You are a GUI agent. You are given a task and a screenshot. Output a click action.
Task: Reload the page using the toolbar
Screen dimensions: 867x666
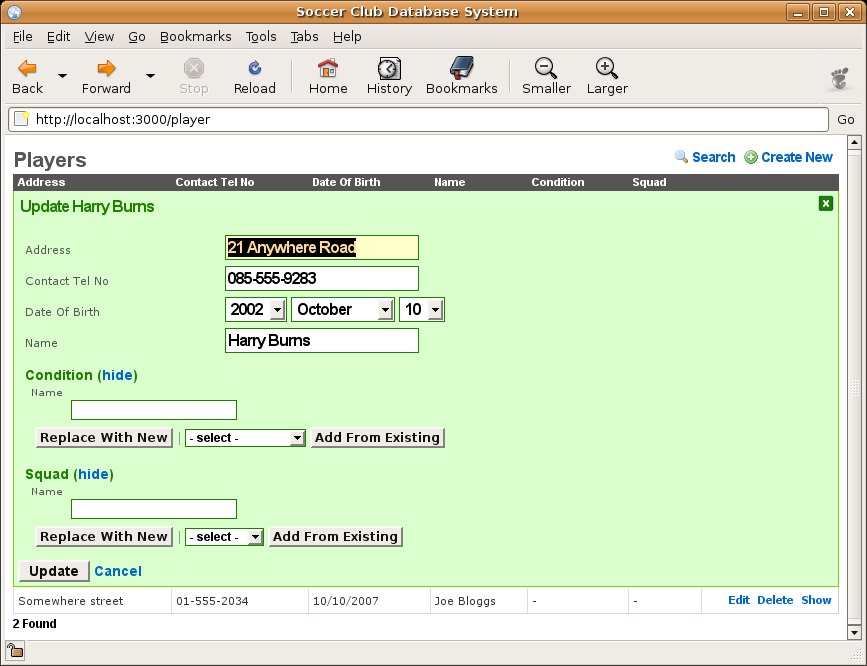[254, 69]
